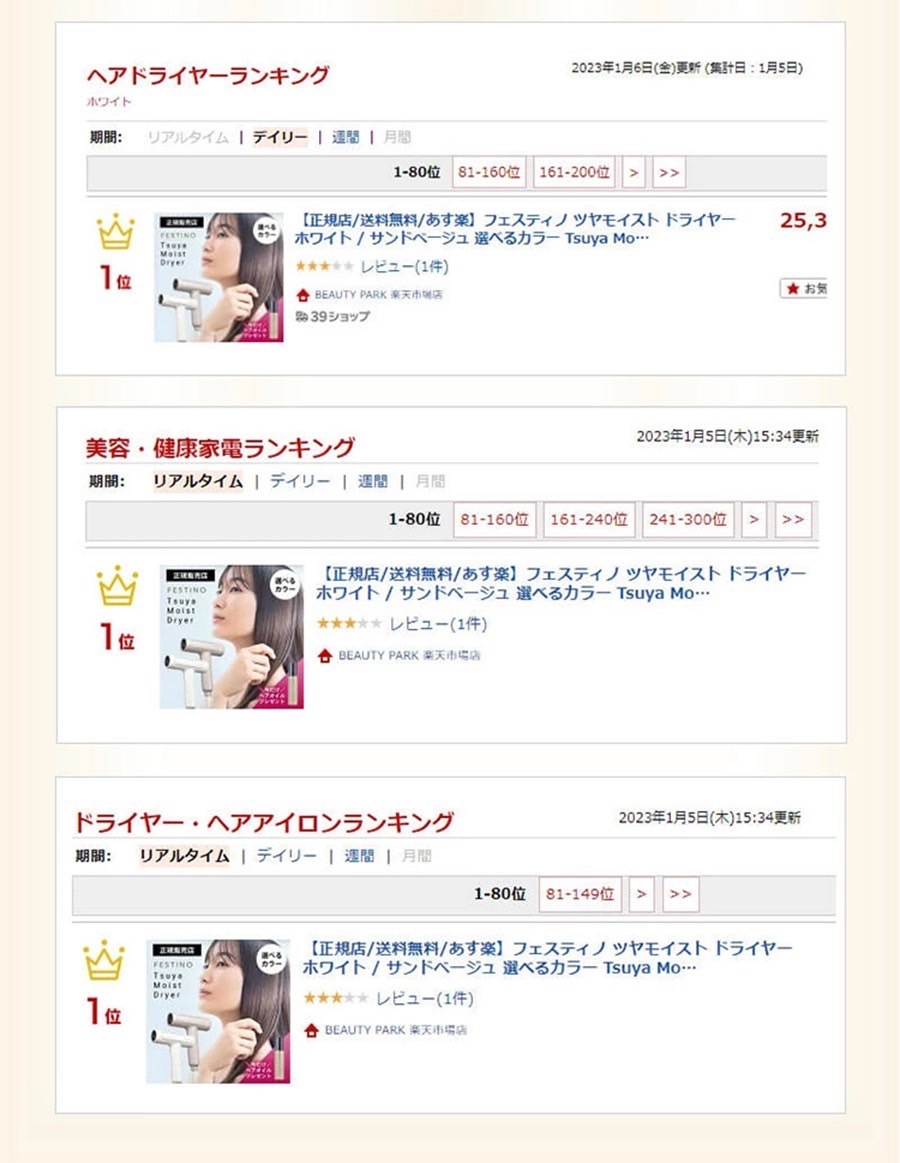The height and width of the screenshot is (1163, 900).
Task: Open product title link in ヘアドライヤーランキング
Action: click(515, 228)
